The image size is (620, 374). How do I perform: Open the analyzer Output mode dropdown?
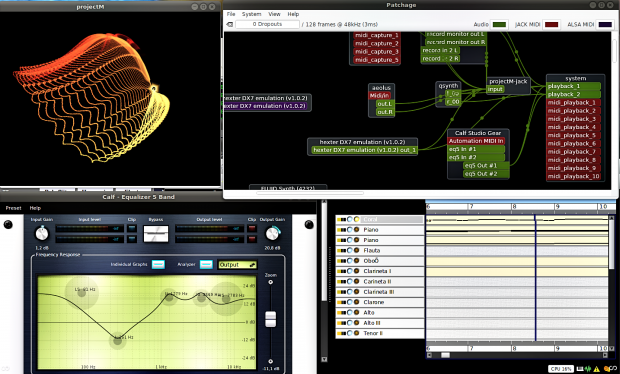237,265
